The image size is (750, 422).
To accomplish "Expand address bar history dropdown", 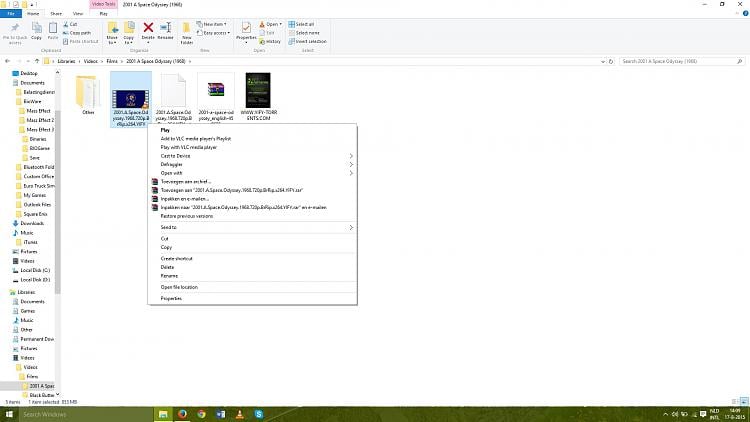I will tap(603, 61).
